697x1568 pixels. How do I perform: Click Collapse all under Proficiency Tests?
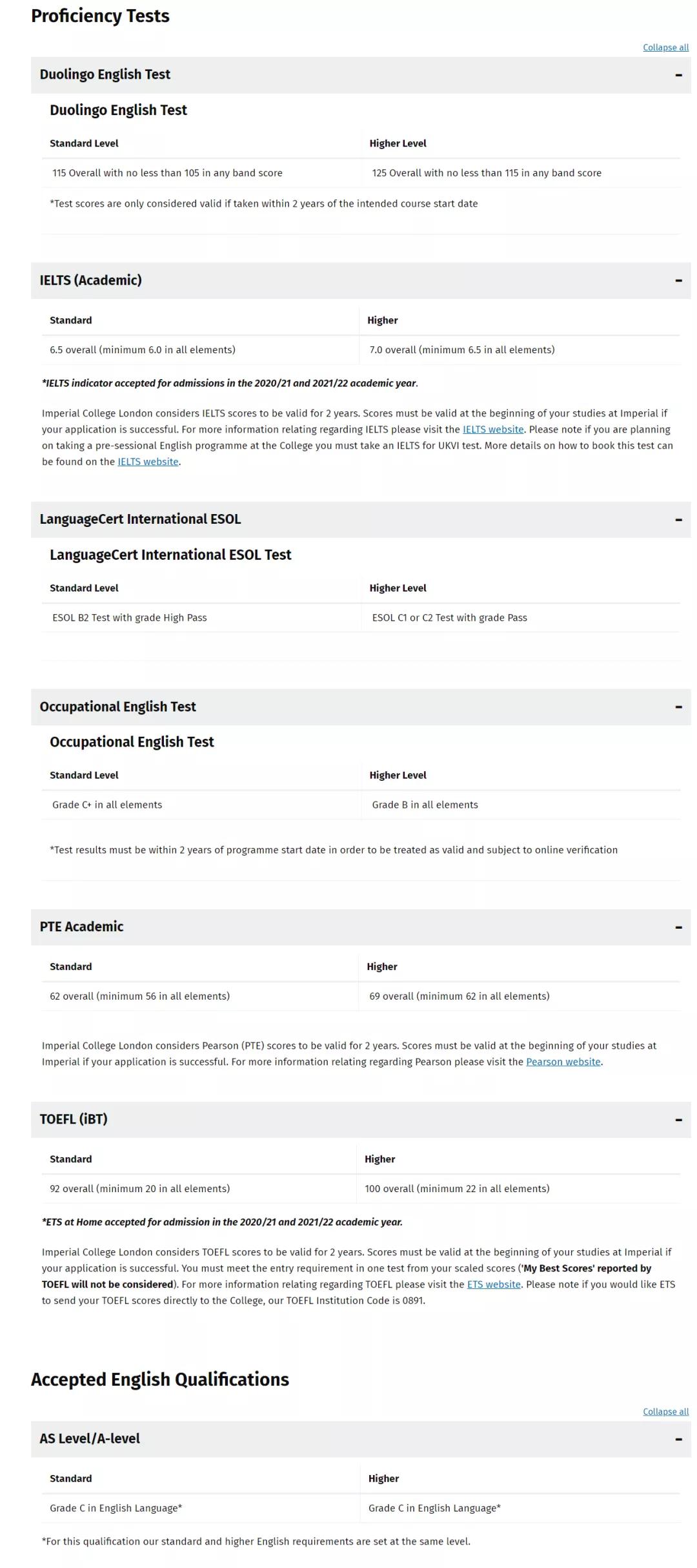[665, 48]
